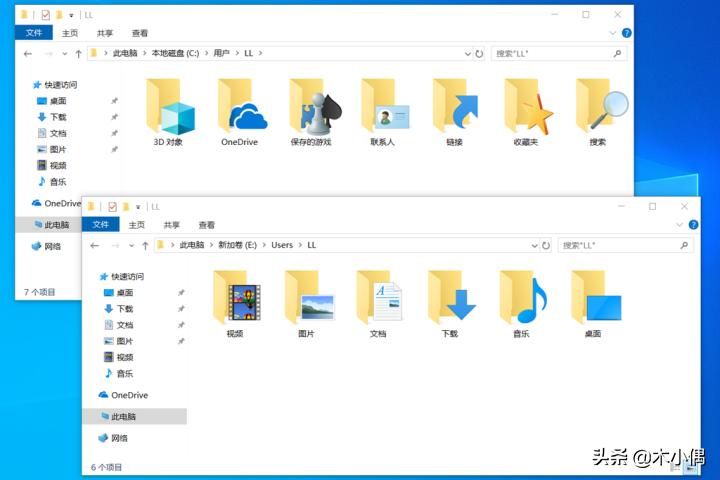The width and height of the screenshot is (720, 480).
Task: Select OneDrive in front window sidebar
Action: point(124,395)
